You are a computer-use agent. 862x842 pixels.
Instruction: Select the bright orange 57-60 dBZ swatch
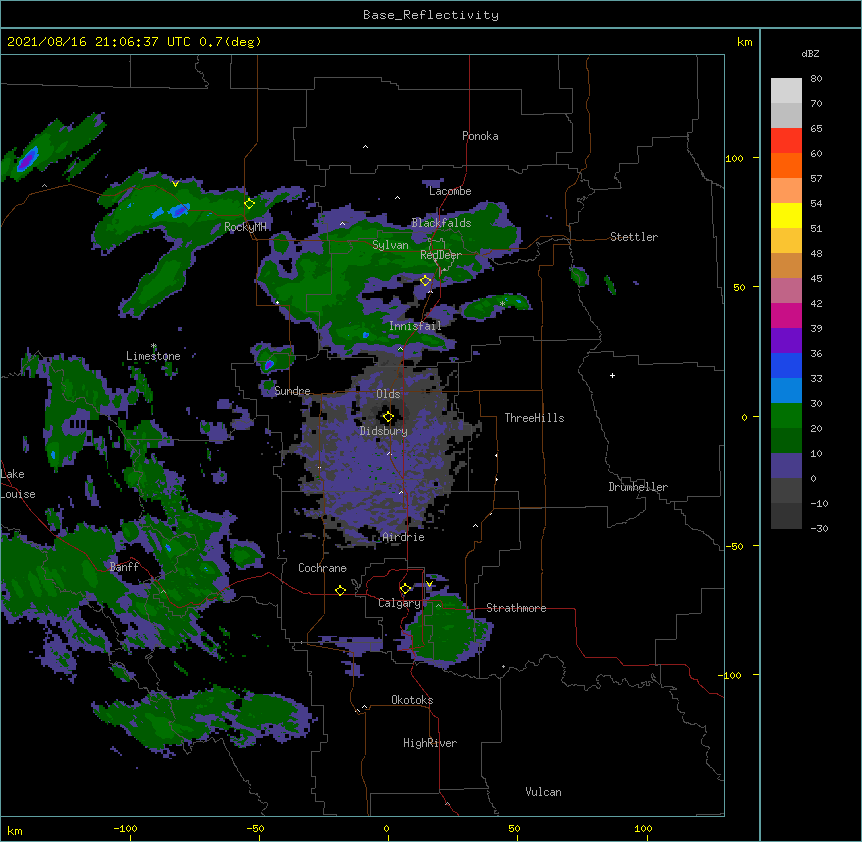click(786, 165)
